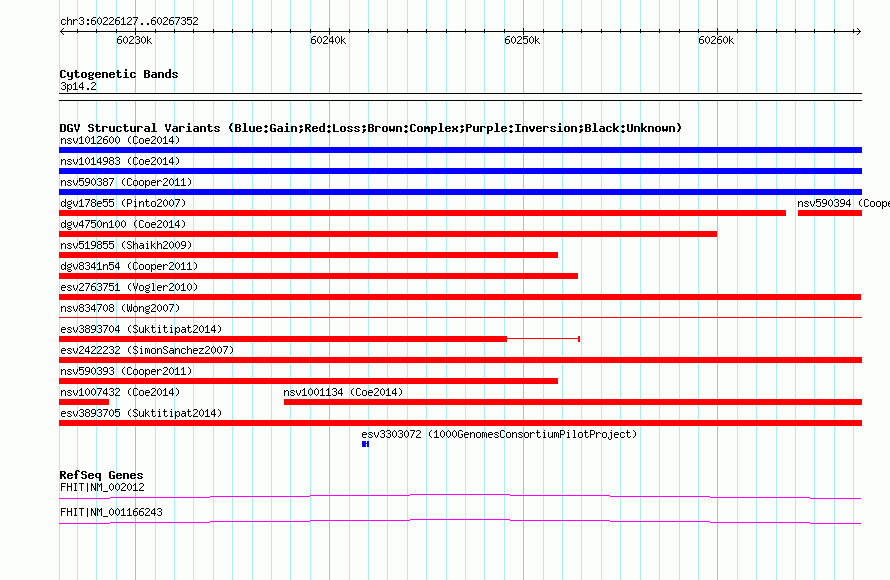This screenshot has height=580, width=890.
Task: Click the red bar under esv3893705
Action: coord(460,423)
